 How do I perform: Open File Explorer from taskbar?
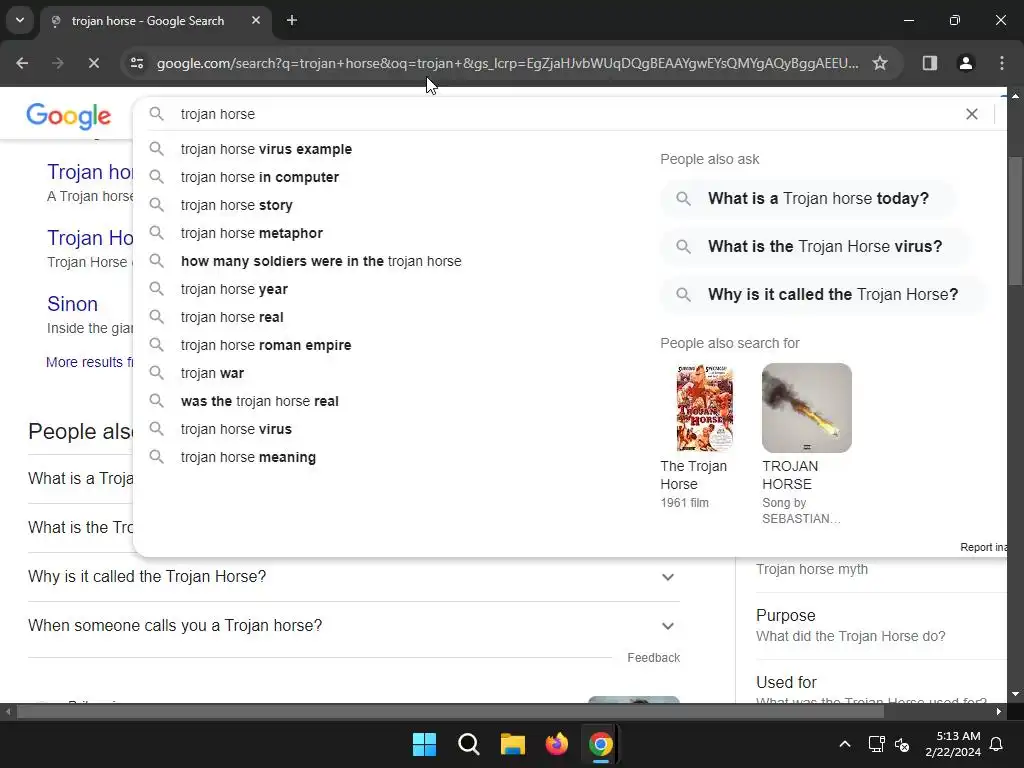pyautogui.click(x=513, y=744)
